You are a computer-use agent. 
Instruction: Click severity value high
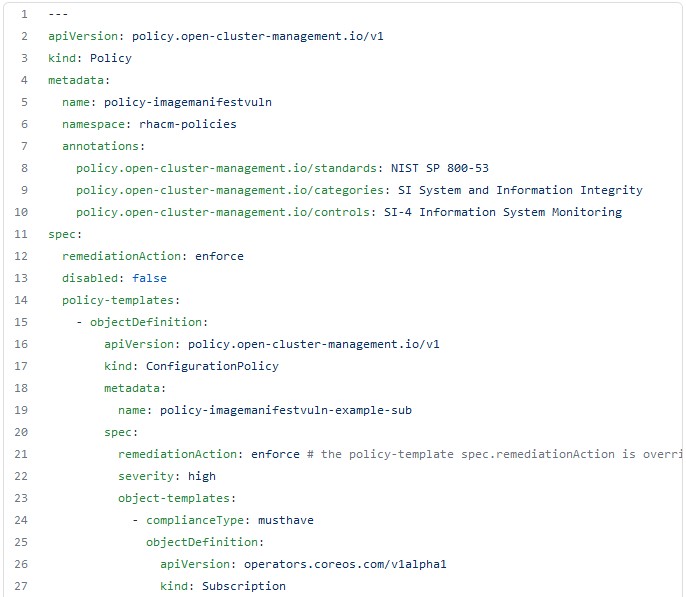point(202,476)
